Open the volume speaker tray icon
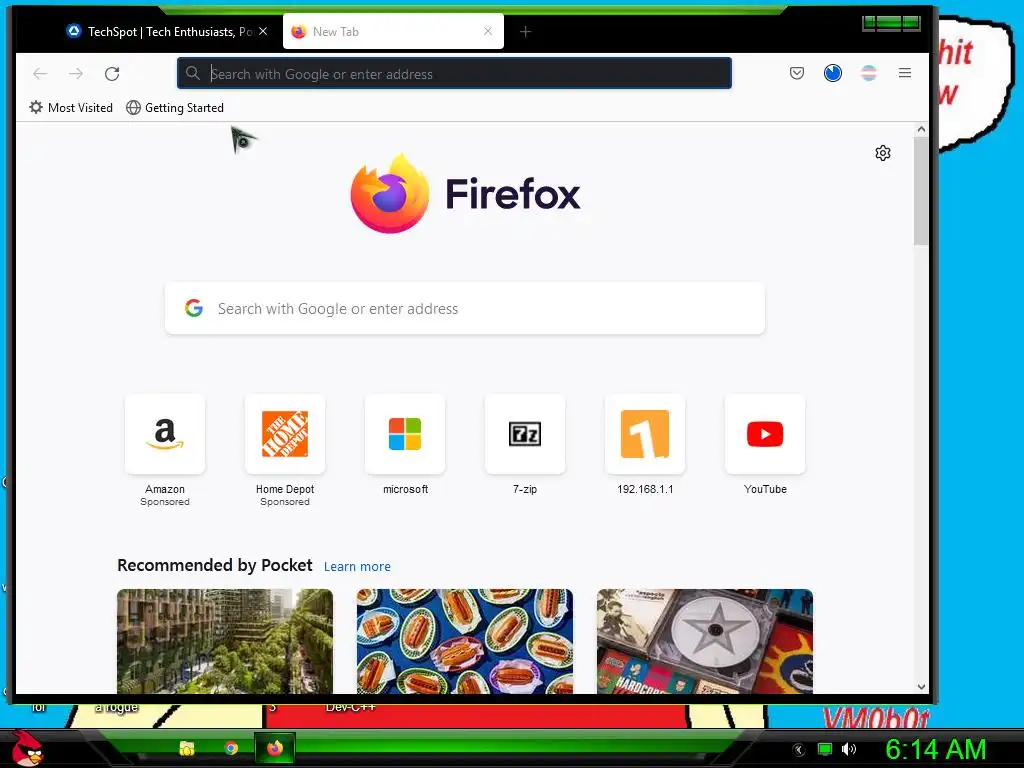1024x768 pixels. (848, 749)
